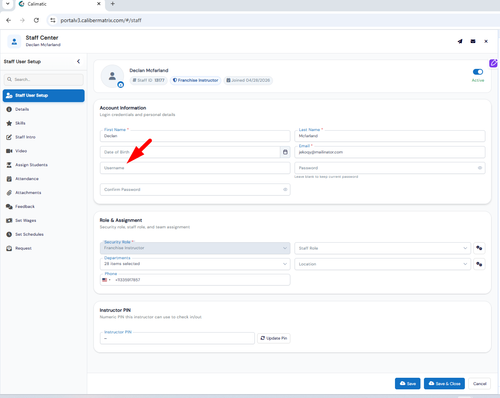Screen dimensions: 500x398
Task: Click the Save button
Action: pyautogui.click(x=407, y=384)
